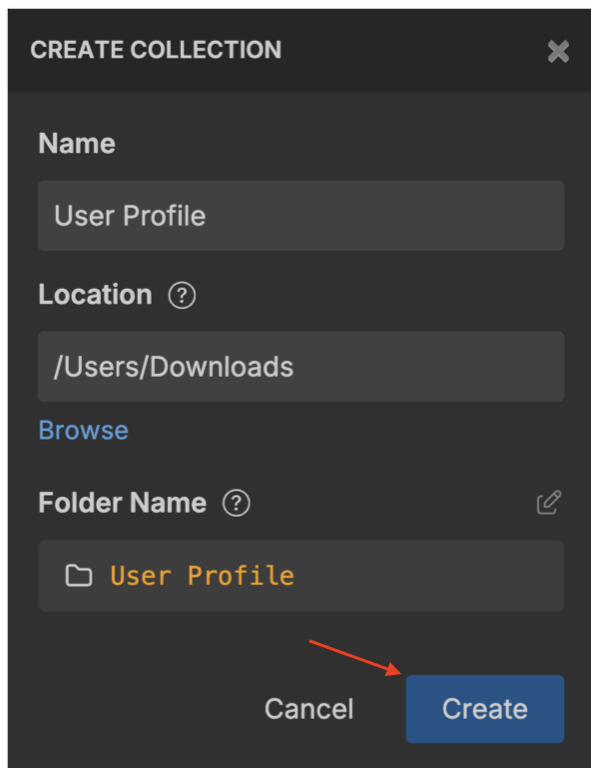Click the Folder Name label text
This screenshot has height=768, width=591.
click(x=122, y=503)
